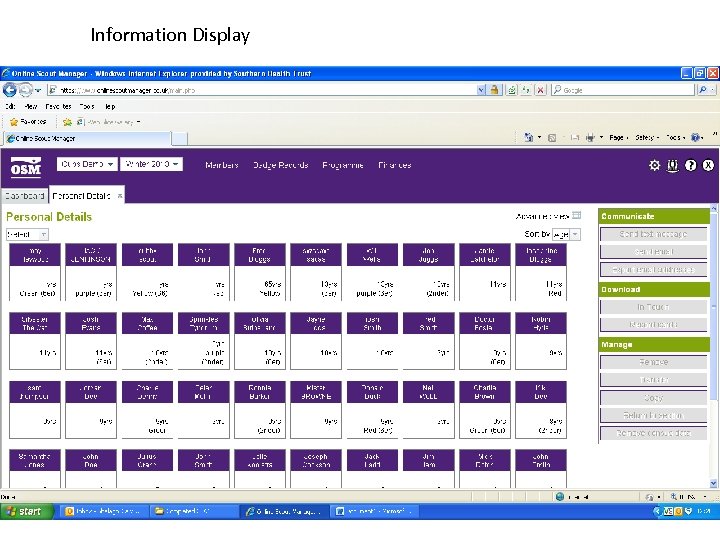Select the Joseph member card
Screen dimensions: 720x540
coord(316,468)
